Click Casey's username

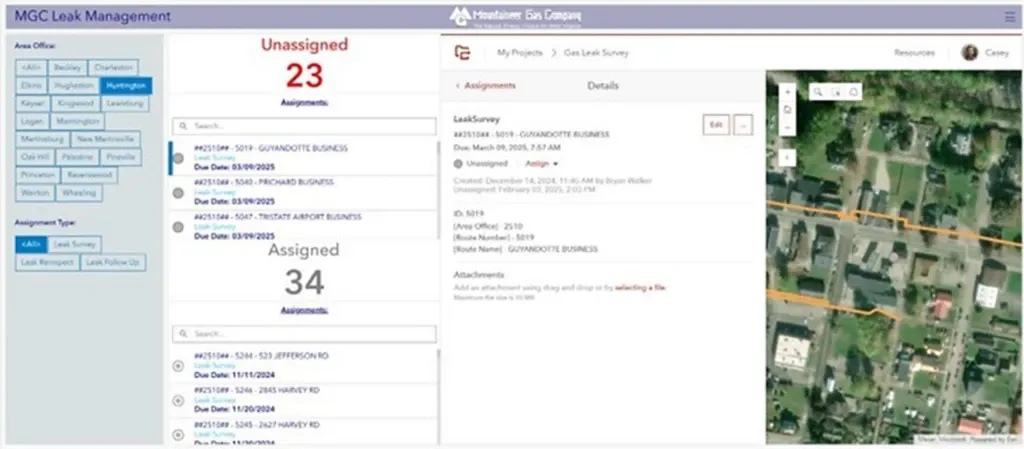click(x=997, y=53)
